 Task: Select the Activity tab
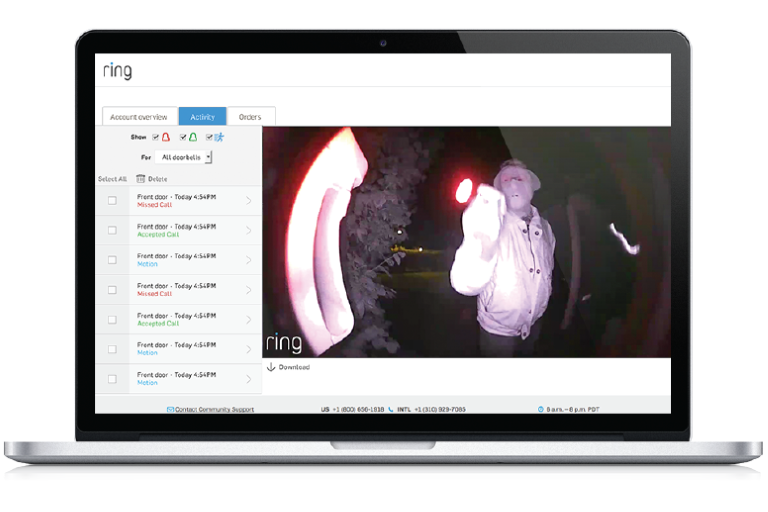(202, 117)
